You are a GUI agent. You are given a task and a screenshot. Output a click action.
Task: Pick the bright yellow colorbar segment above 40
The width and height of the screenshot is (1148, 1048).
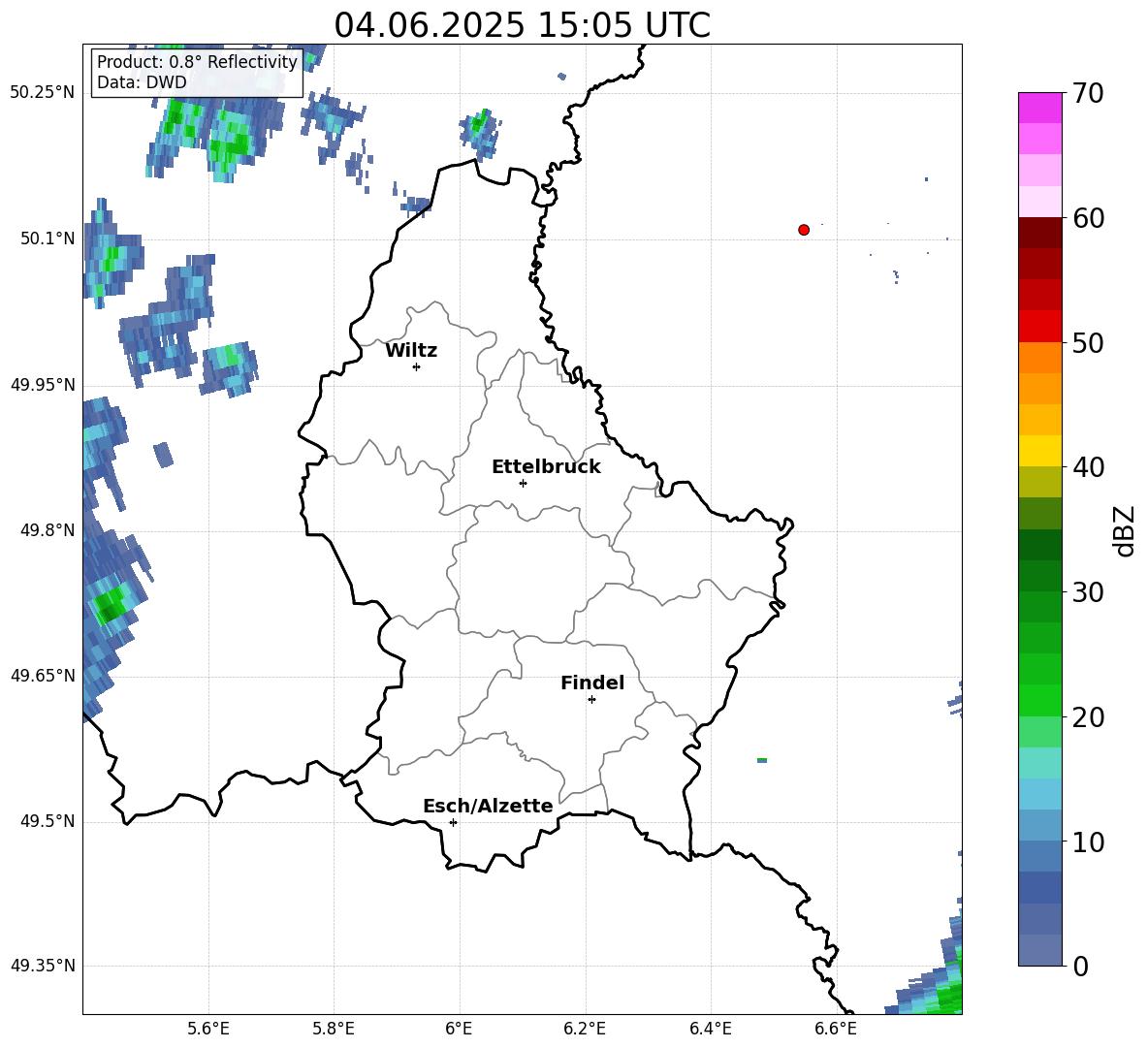1039,451
